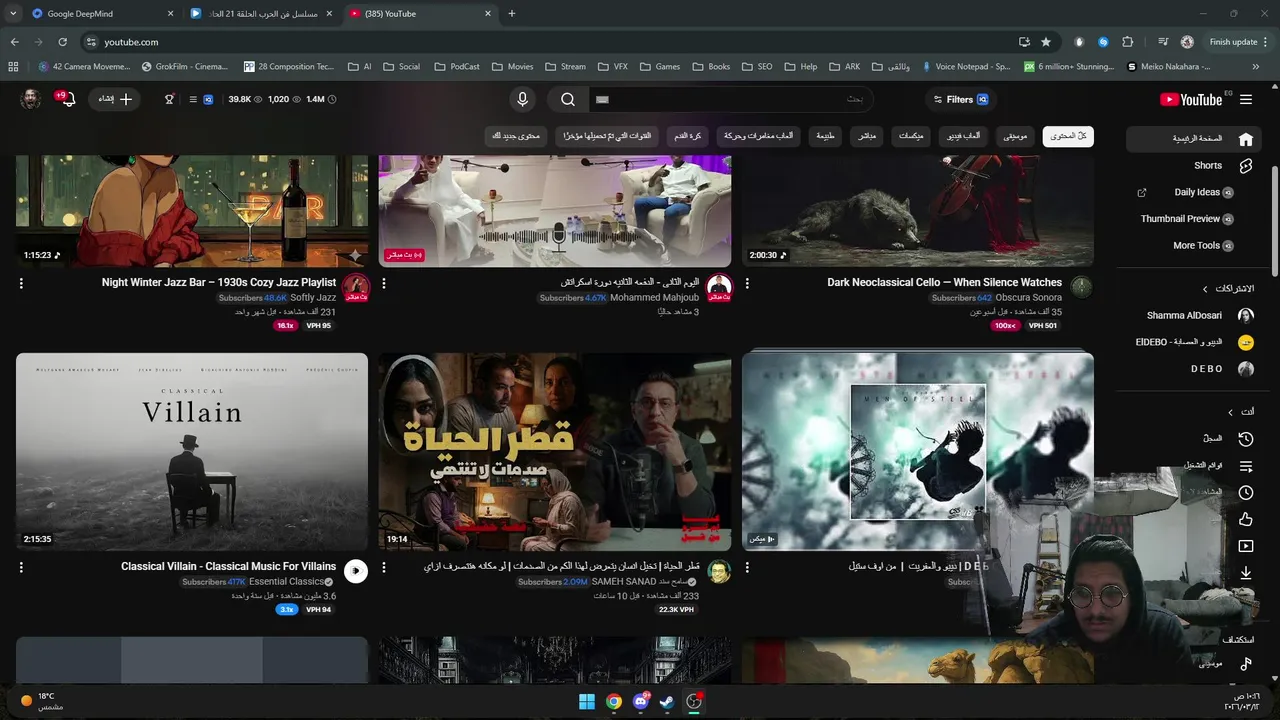This screenshot has height=720, width=1280.
Task: Select the ألعاب مغامرات وحركة chip
Action: click(759, 136)
